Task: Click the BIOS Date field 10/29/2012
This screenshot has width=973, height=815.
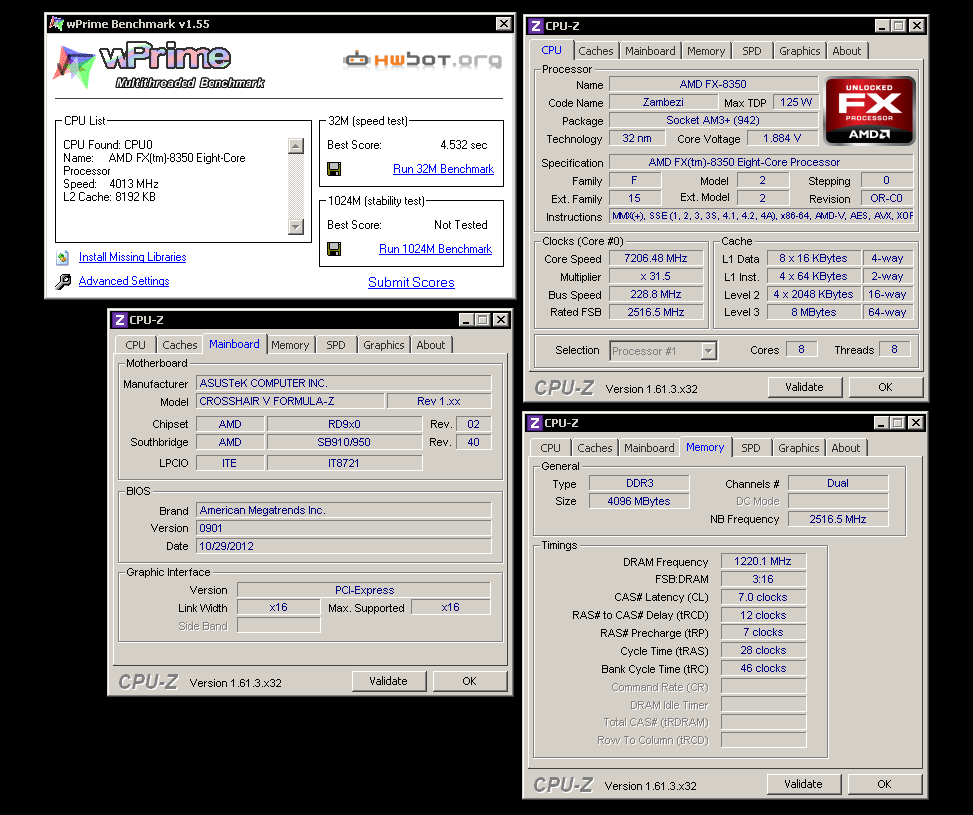Action: pyautogui.click(x=344, y=546)
